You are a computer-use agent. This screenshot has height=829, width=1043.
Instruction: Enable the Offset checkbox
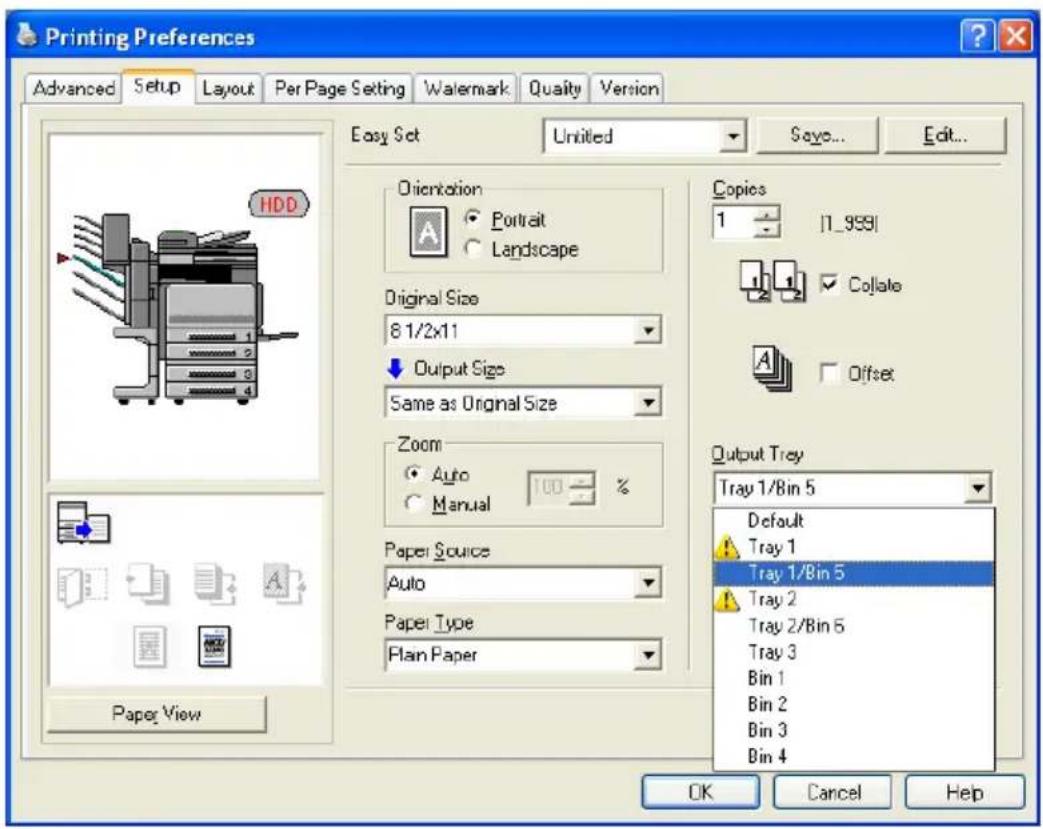[x=829, y=373]
